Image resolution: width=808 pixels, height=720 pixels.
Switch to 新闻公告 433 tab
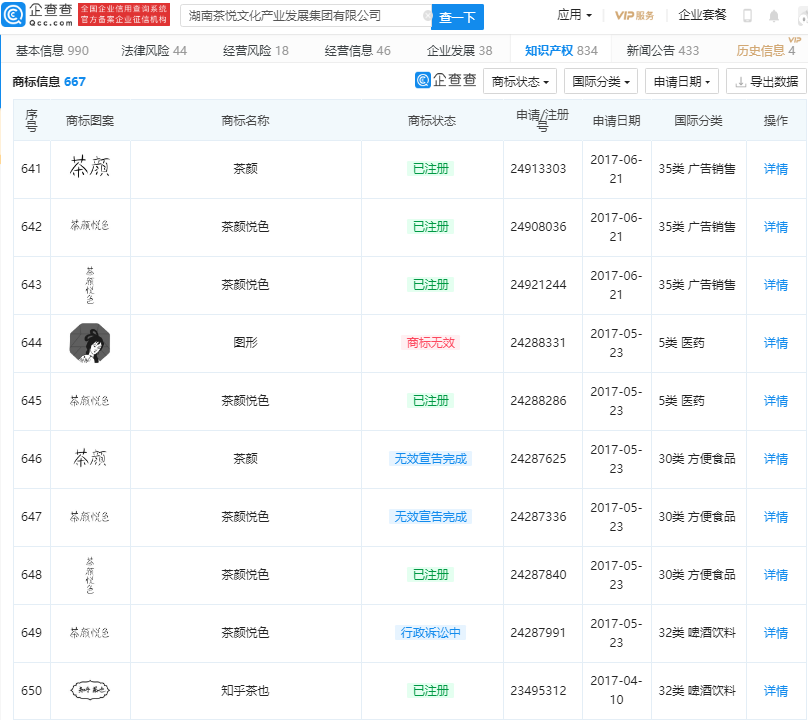tap(663, 51)
